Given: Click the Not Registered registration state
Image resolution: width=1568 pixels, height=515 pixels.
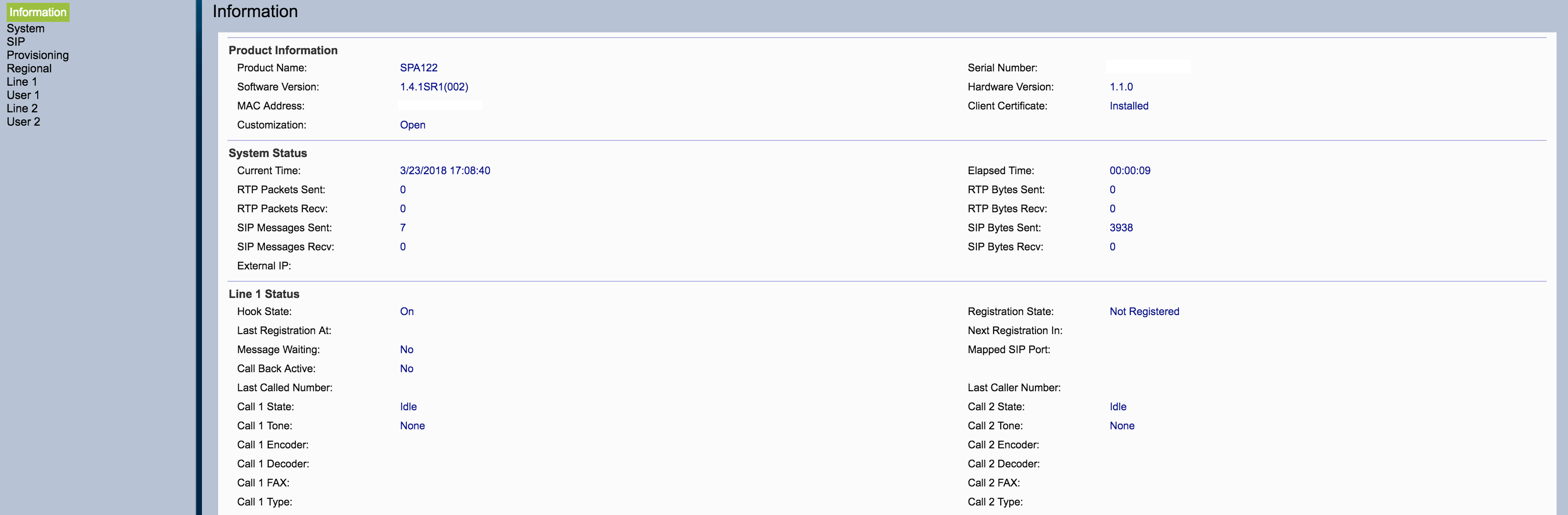Looking at the screenshot, I should tap(1144, 312).
